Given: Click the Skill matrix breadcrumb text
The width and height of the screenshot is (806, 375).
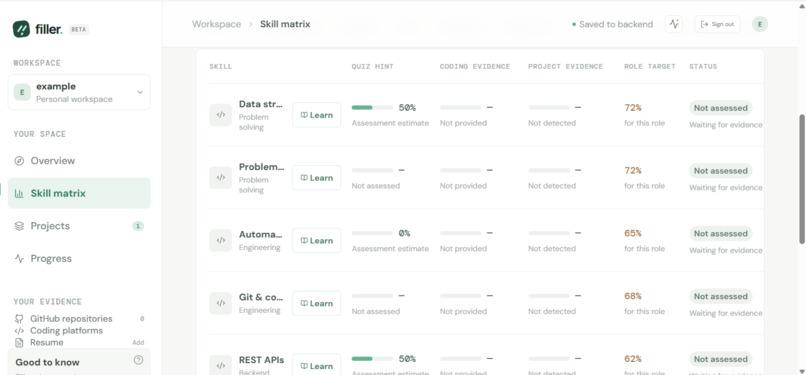Looking at the screenshot, I should tap(285, 24).
